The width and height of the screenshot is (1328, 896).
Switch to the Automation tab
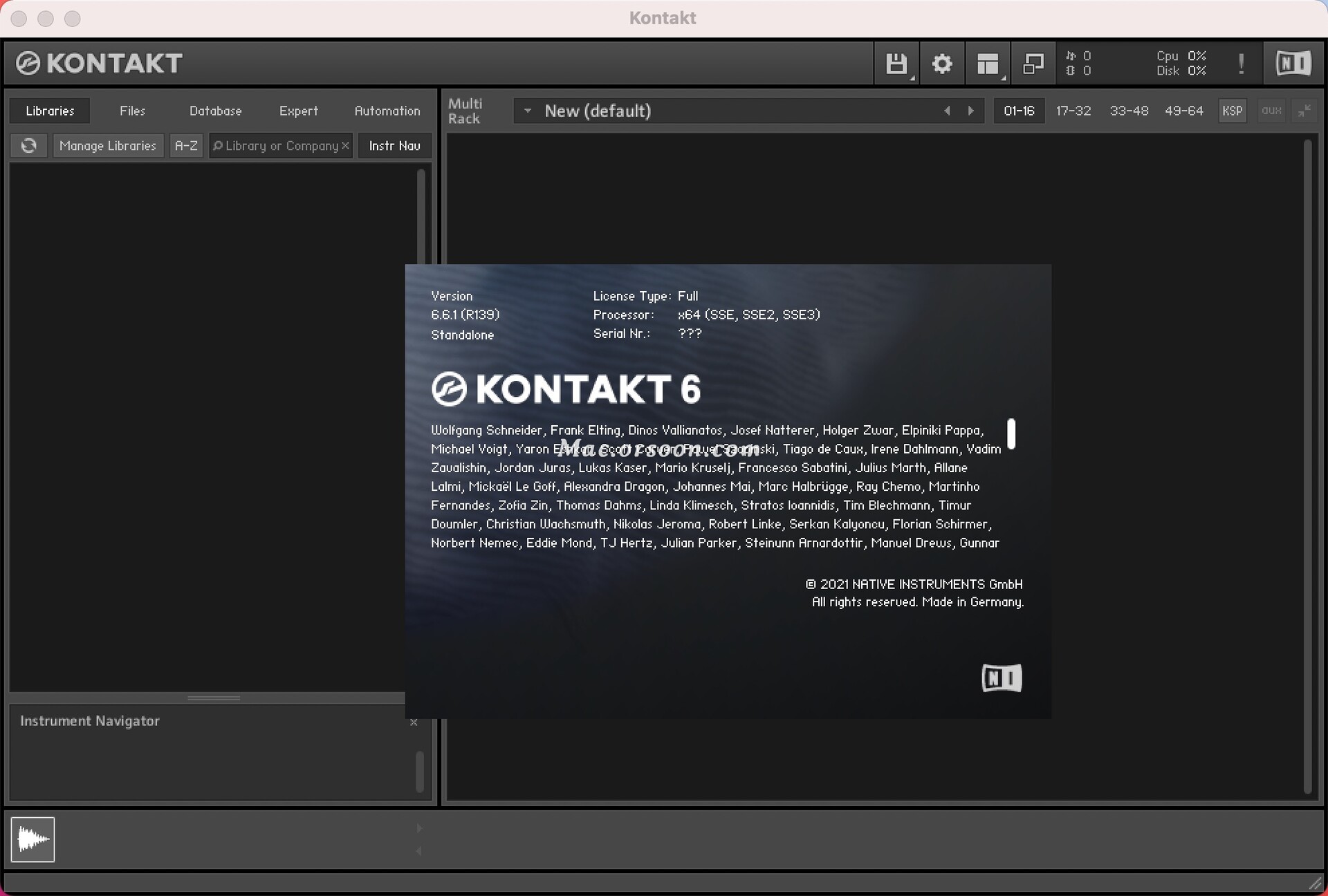pos(387,111)
